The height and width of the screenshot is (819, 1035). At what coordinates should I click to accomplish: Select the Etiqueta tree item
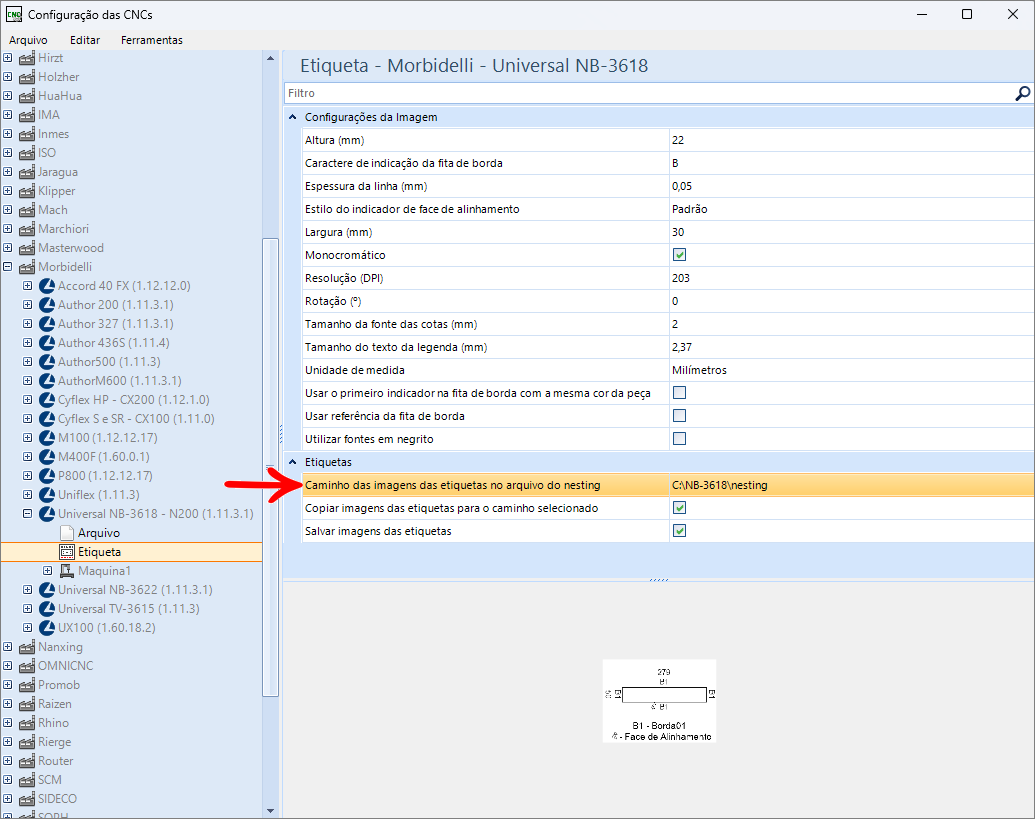click(x=100, y=552)
